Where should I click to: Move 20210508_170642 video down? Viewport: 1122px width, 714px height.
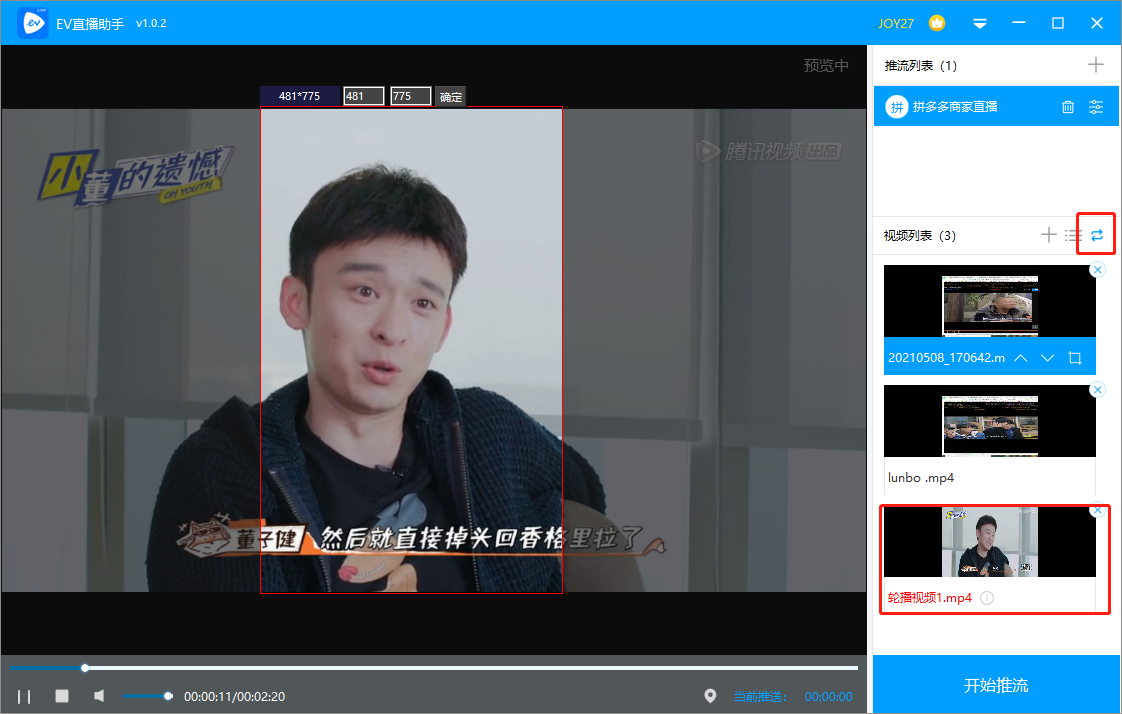[x=1048, y=358]
